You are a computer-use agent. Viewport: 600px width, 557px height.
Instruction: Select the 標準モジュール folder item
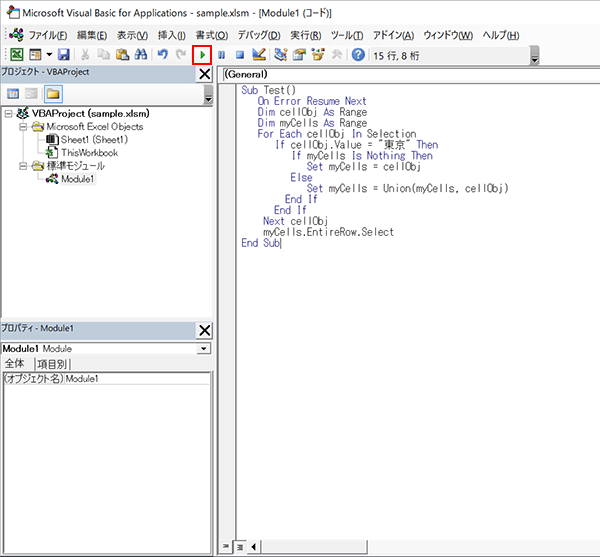(75, 166)
